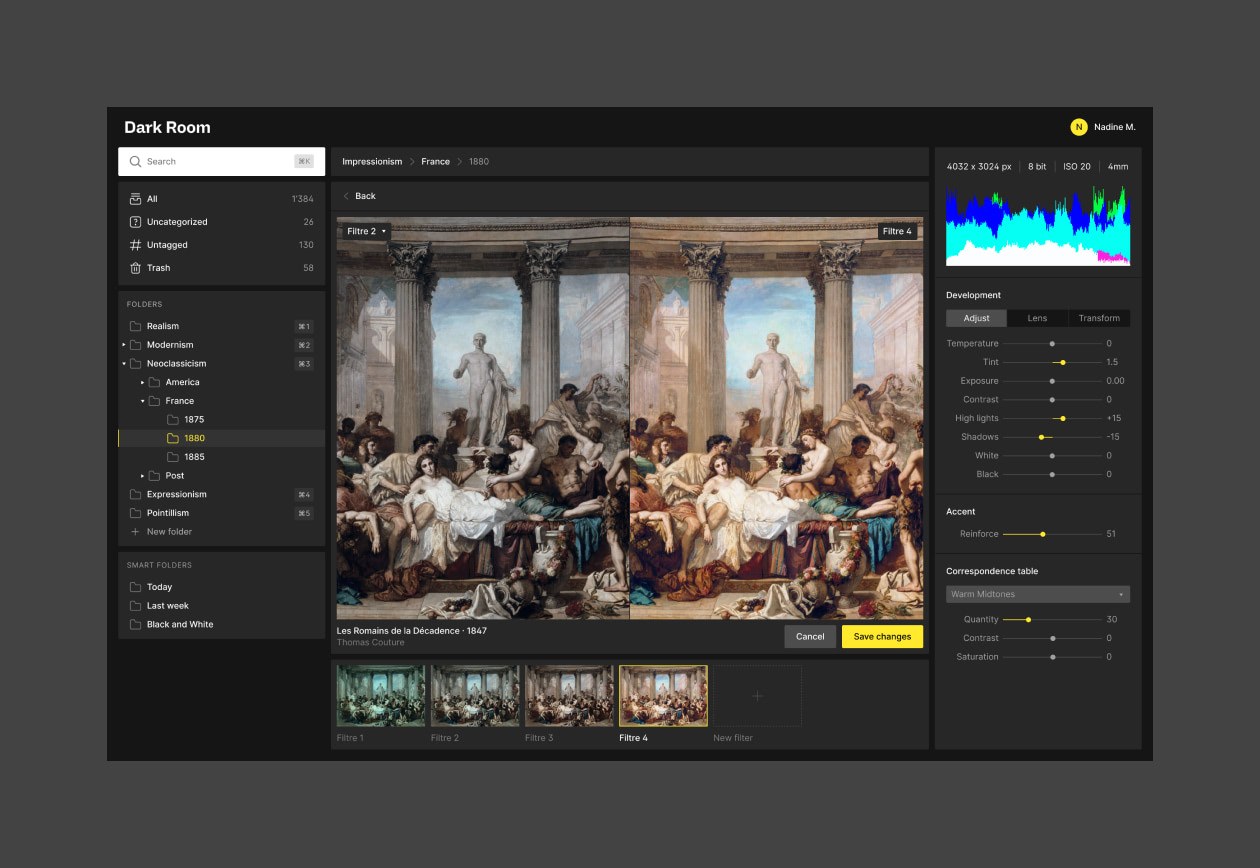This screenshot has height=868, width=1260.
Task: Click the Last week smart folder icon
Action: [135, 606]
